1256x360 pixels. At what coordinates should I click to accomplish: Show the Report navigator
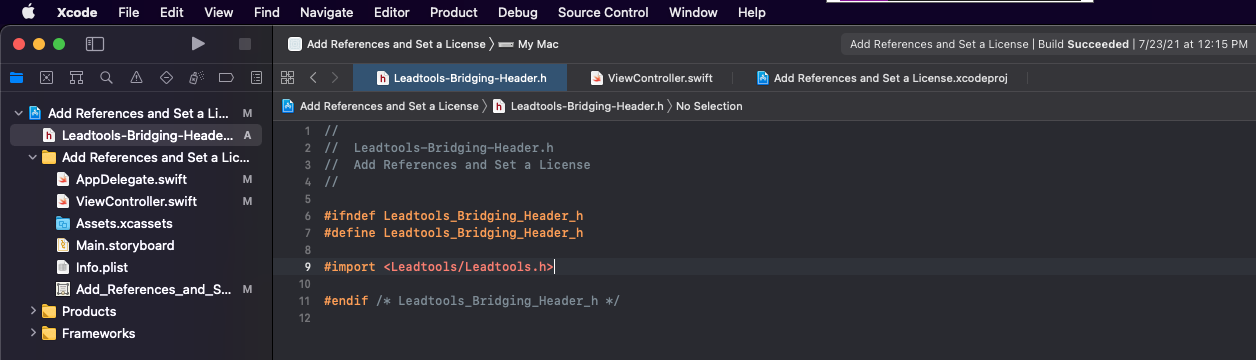click(256, 77)
